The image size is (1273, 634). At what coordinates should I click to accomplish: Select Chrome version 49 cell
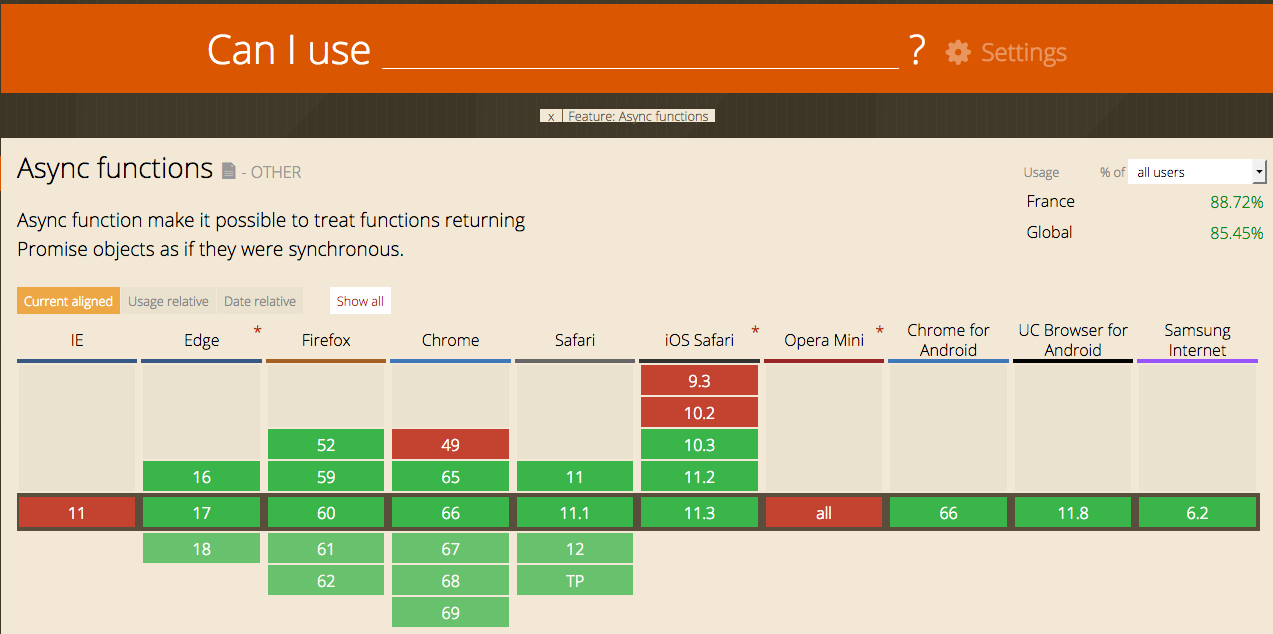click(450, 445)
